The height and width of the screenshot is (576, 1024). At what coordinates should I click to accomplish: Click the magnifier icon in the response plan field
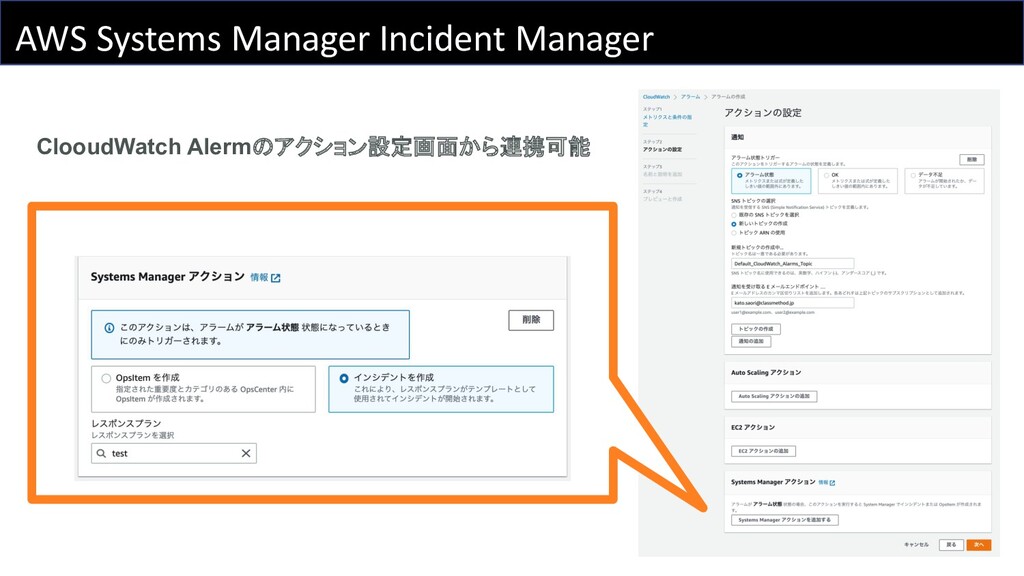coord(101,453)
